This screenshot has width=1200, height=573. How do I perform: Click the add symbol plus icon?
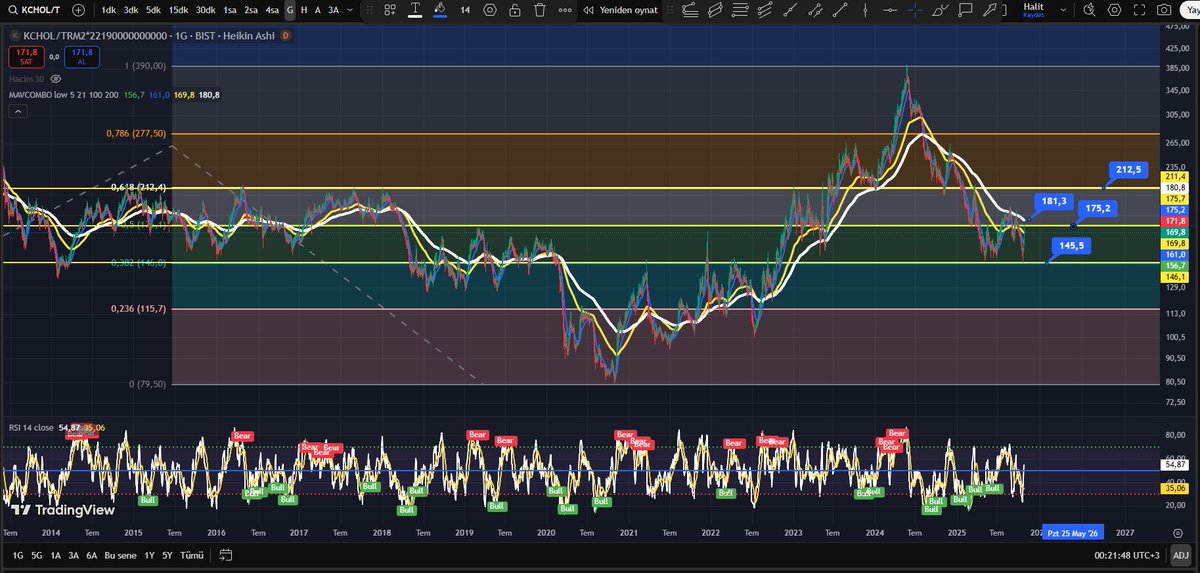80,9
